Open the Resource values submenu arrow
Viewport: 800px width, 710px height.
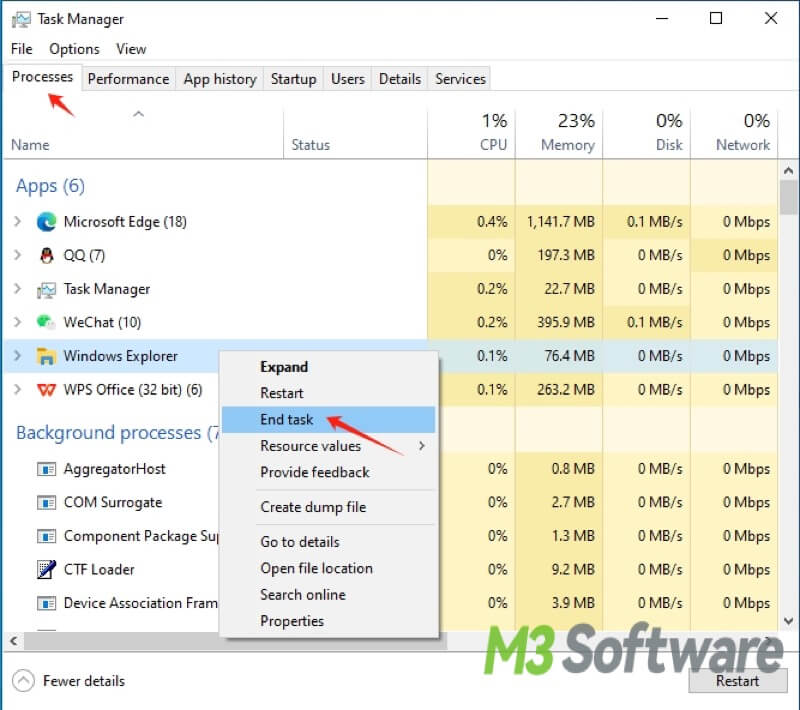click(421, 446)
